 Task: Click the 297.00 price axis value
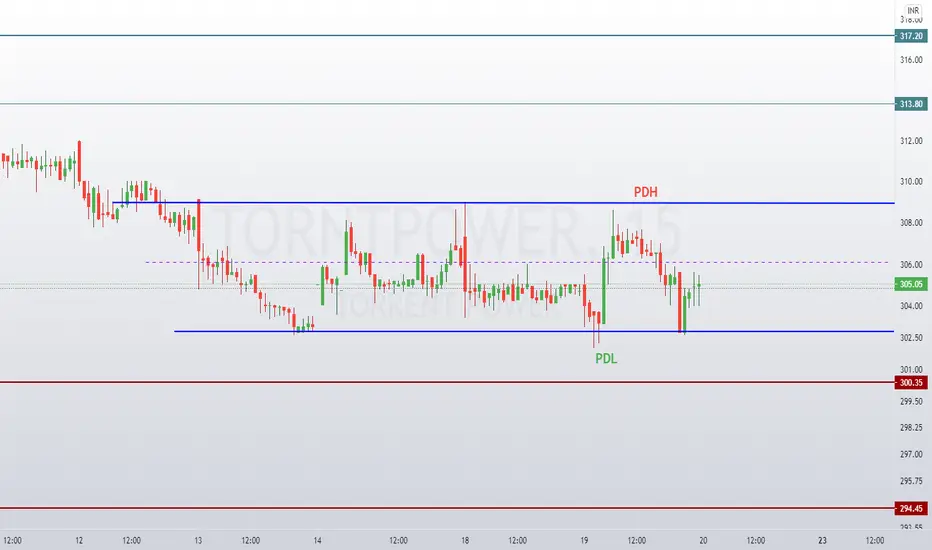pos(911,454)
